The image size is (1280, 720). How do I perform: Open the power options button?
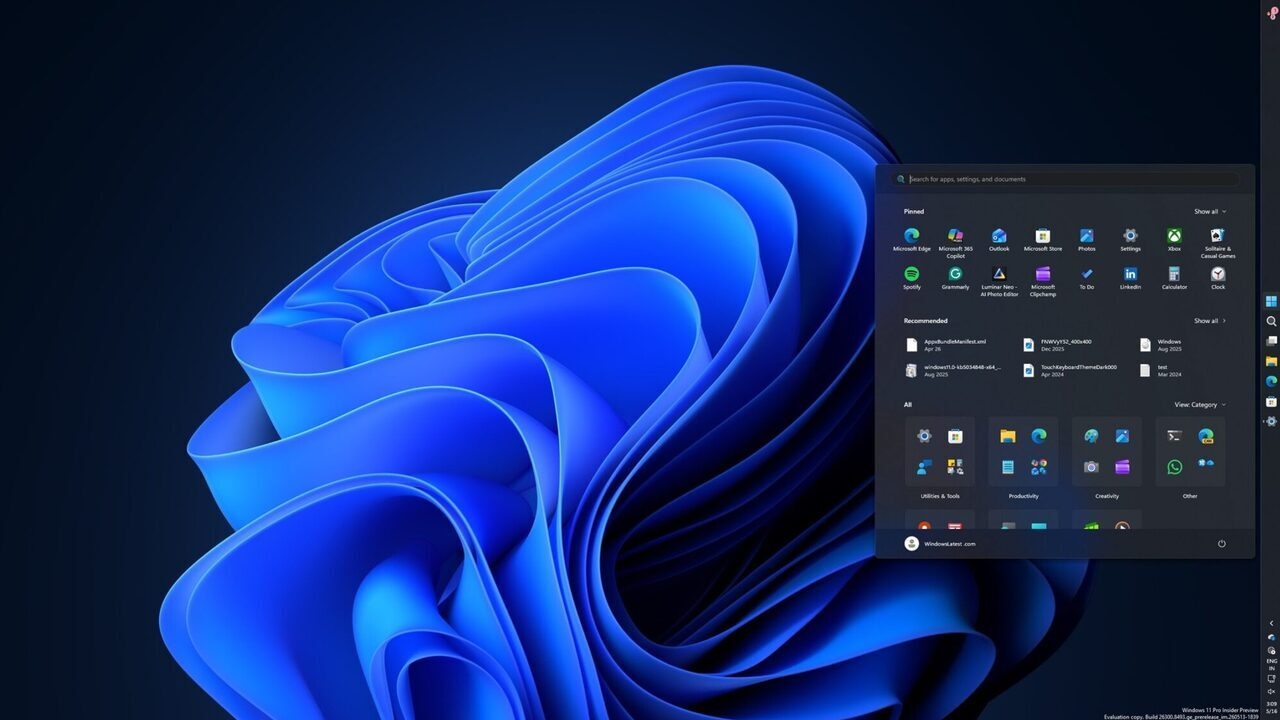[1221, 544]
